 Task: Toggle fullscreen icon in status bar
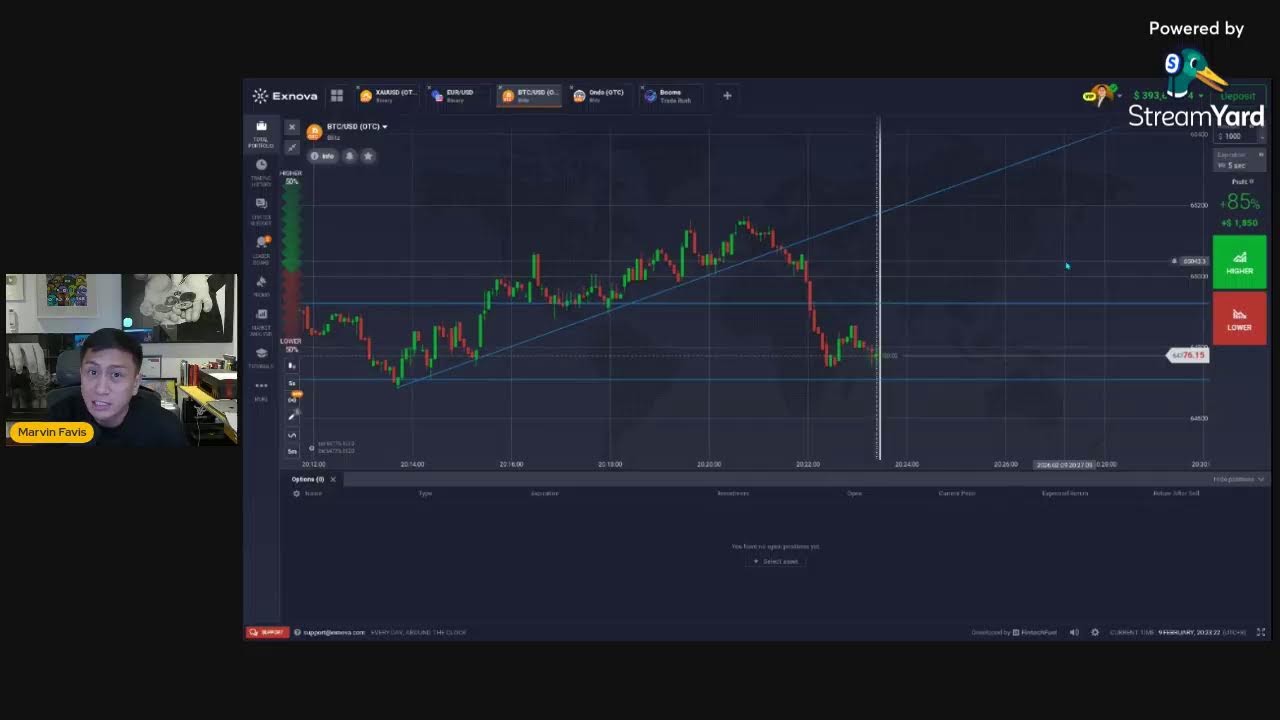(1261, 632)
